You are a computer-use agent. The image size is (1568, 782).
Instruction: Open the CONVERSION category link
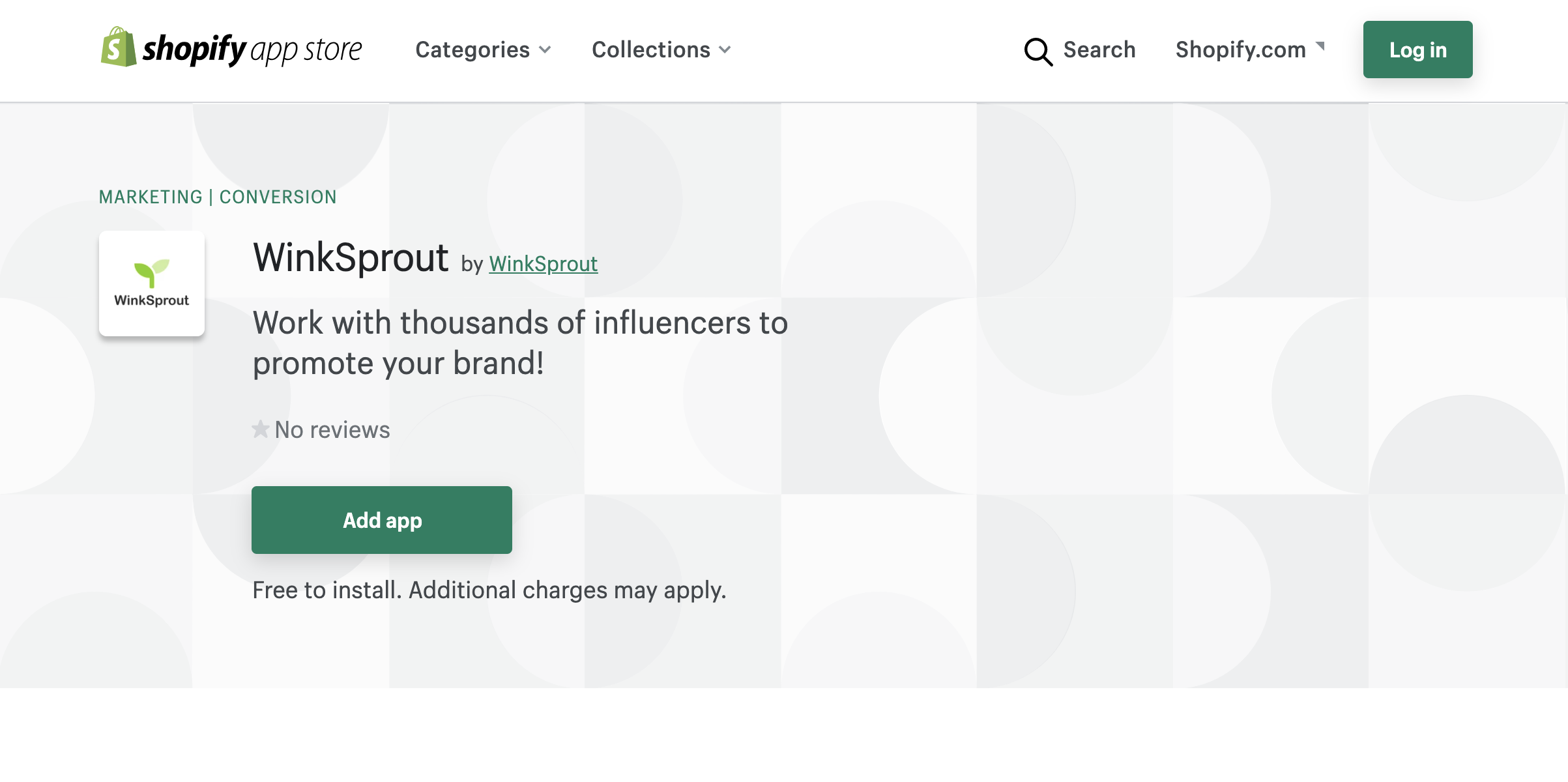[278, 197]
